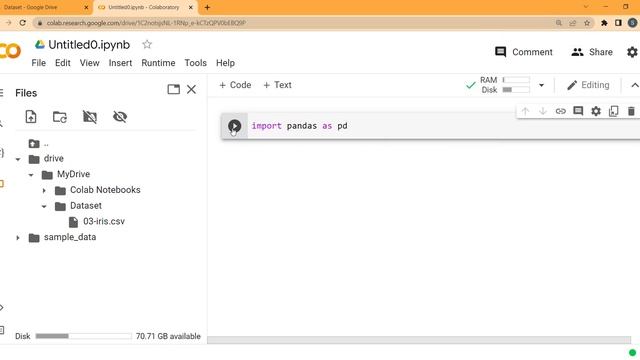
Task: Open the File menu
Action: 39,63
